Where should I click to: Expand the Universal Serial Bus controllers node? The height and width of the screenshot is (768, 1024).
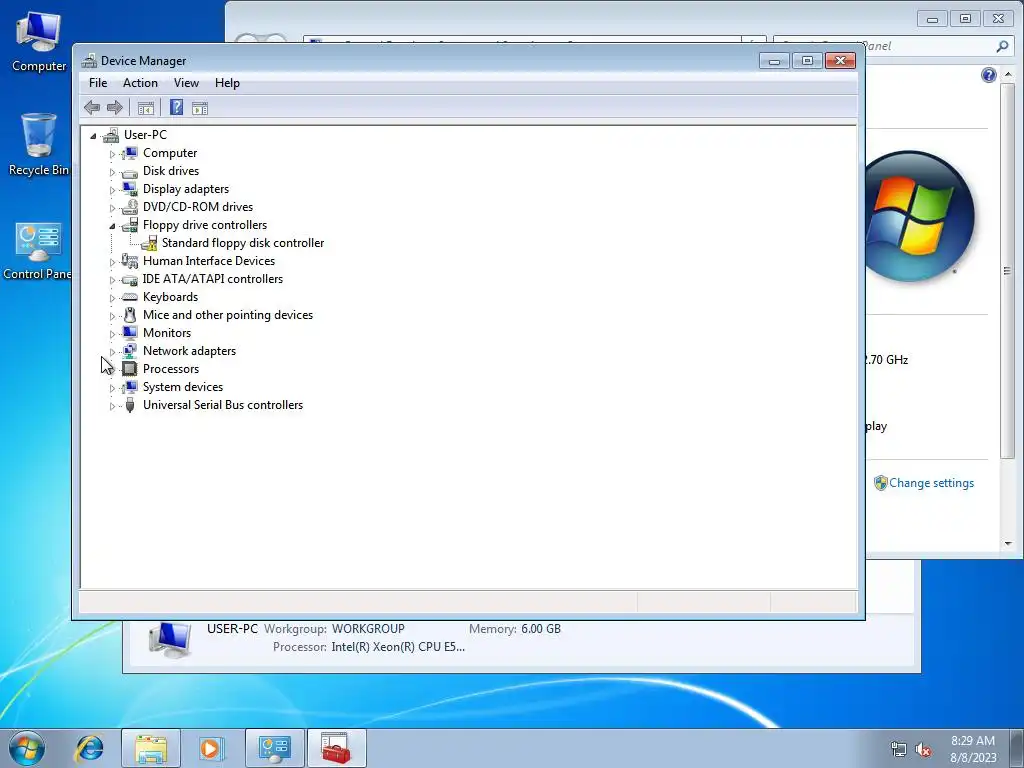coord(112,406)
